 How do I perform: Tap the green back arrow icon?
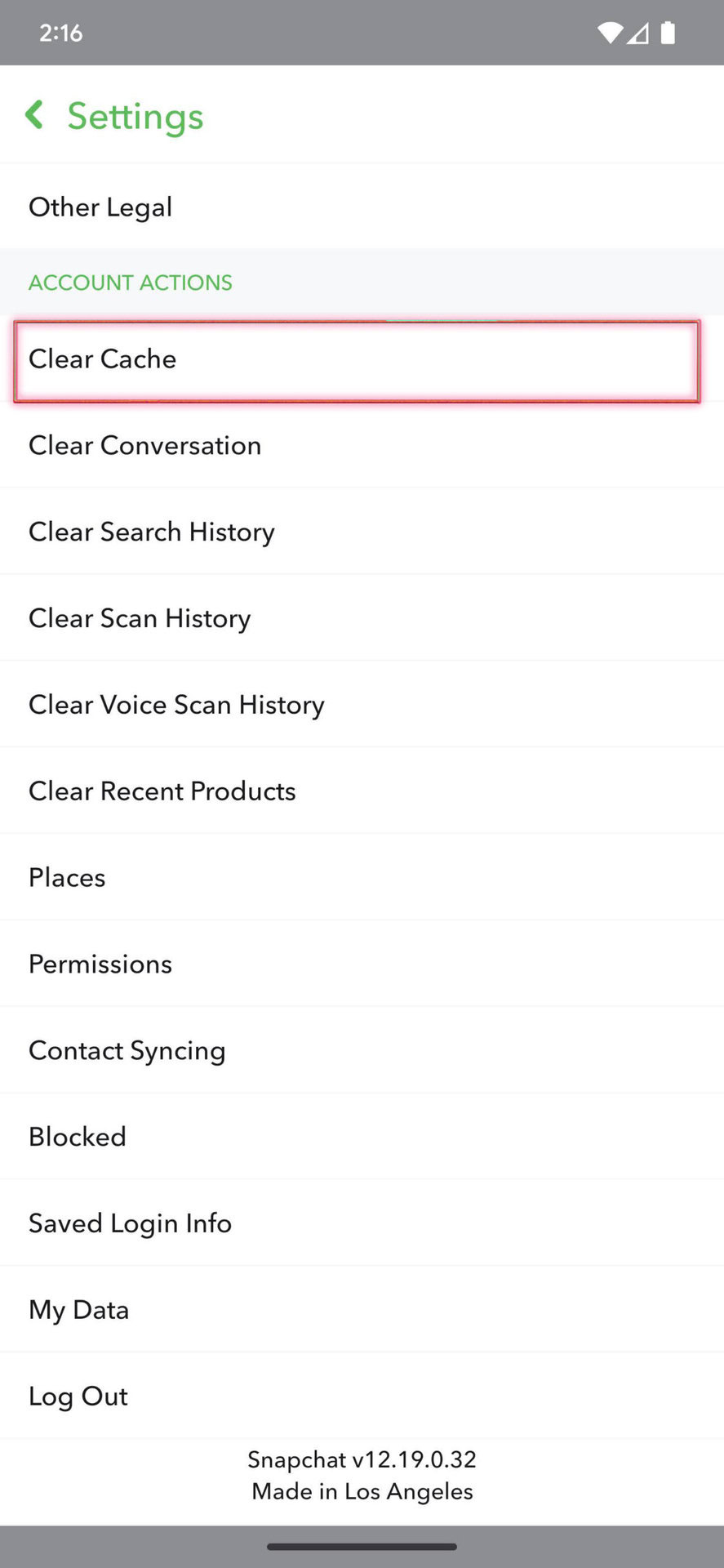click(34, 115)
